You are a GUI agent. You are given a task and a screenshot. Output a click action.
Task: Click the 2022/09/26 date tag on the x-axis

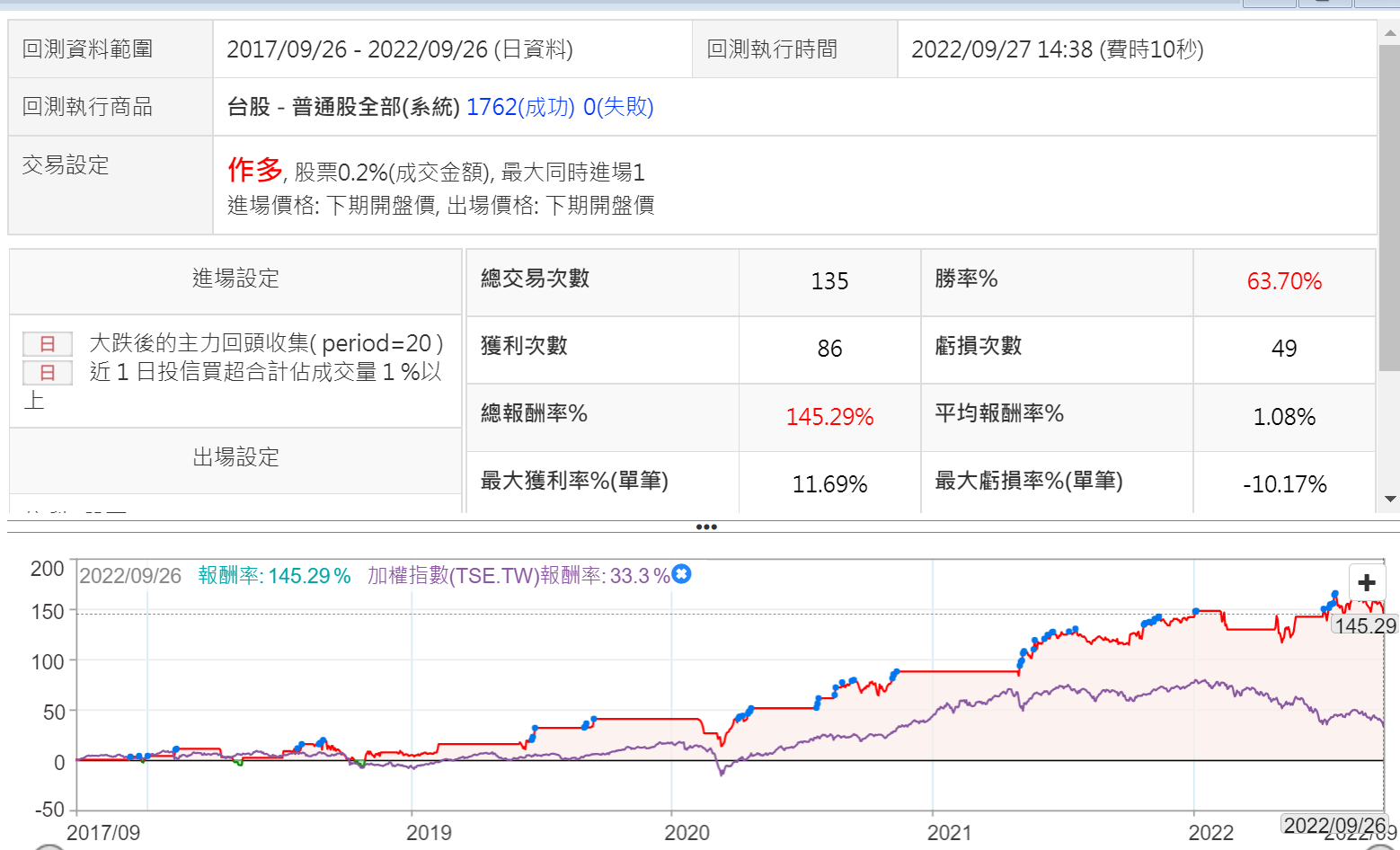(1335, 825)
